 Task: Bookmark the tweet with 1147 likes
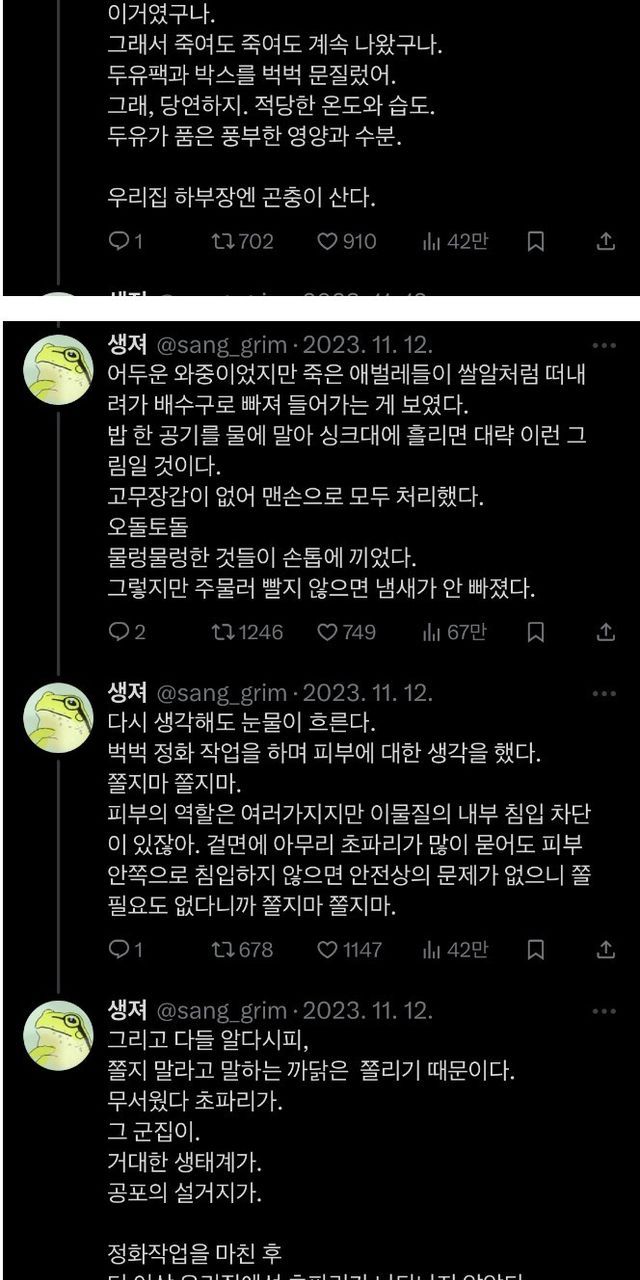click(x=535, y=948)
